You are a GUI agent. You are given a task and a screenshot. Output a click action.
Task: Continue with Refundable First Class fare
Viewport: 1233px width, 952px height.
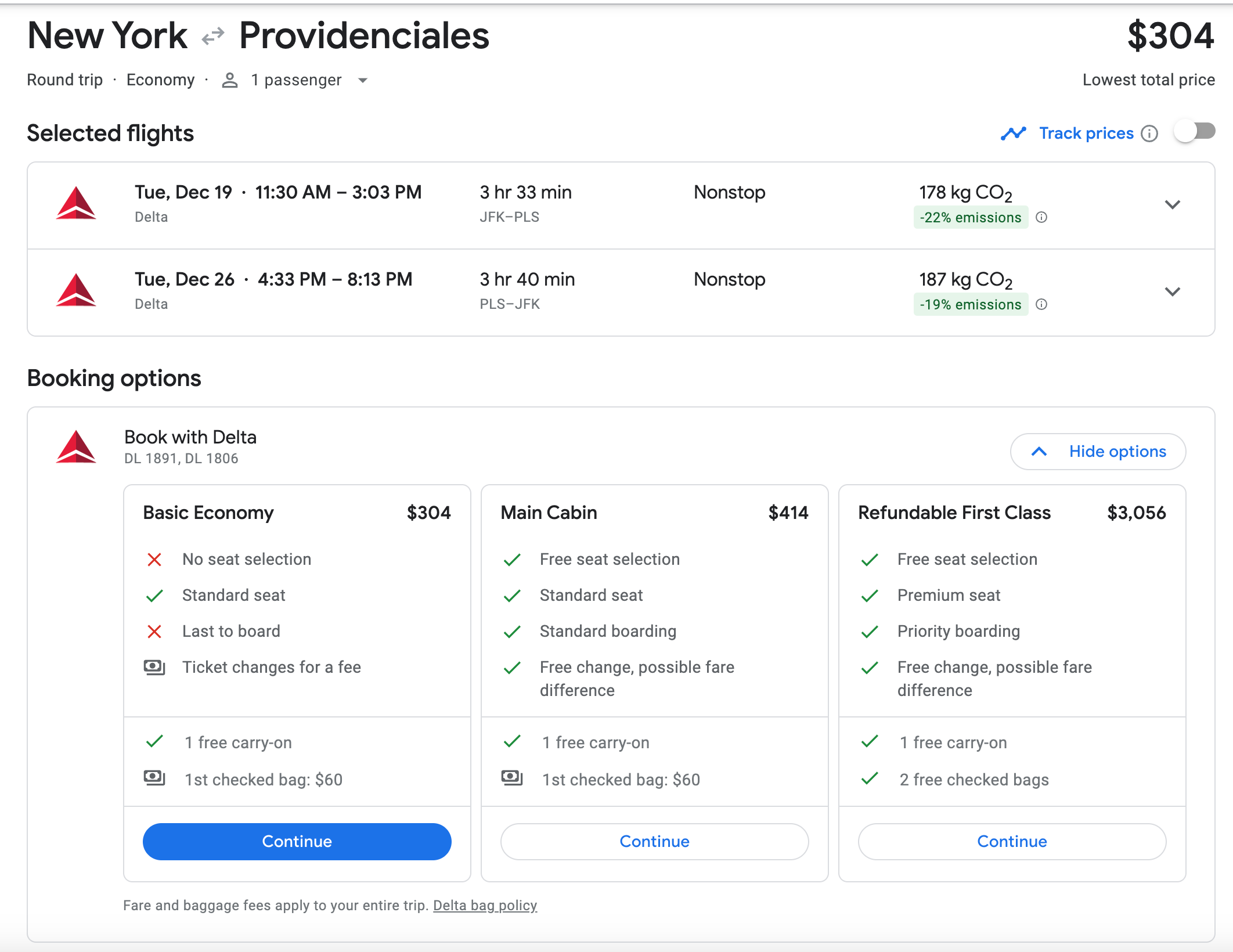(1012, 841)
